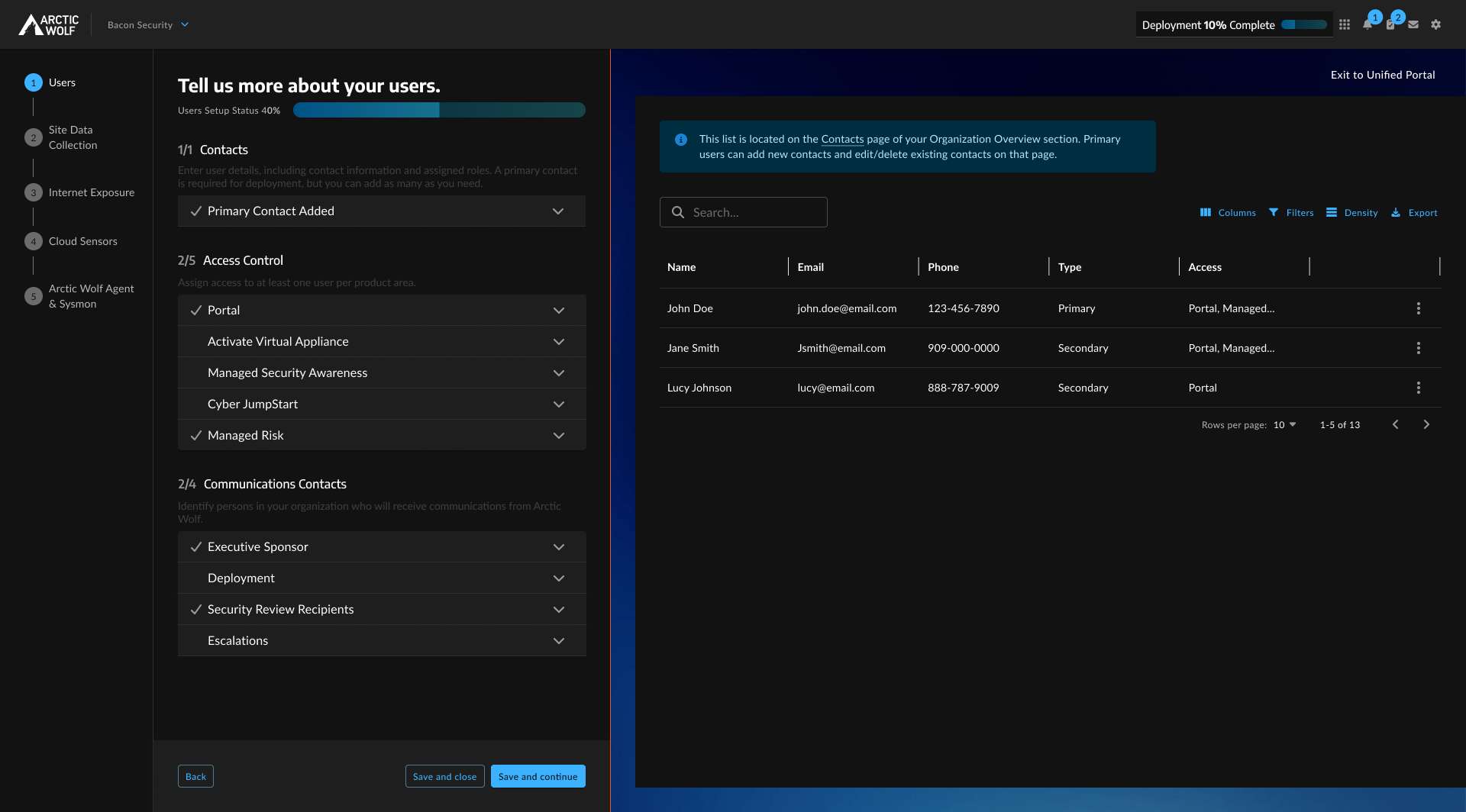Click the Arctic Wolf logo
This screenshot has height=812, width=1466.
[49, 24]
